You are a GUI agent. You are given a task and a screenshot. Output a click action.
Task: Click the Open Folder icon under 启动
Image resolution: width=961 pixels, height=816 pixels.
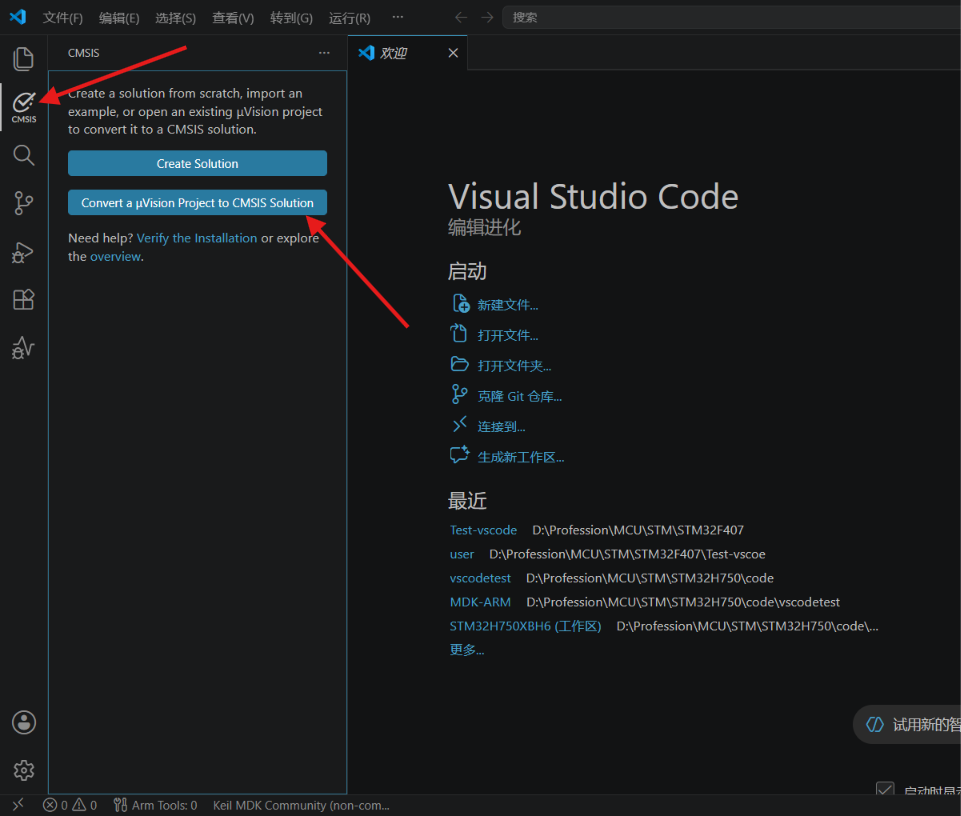click(460, 364)
